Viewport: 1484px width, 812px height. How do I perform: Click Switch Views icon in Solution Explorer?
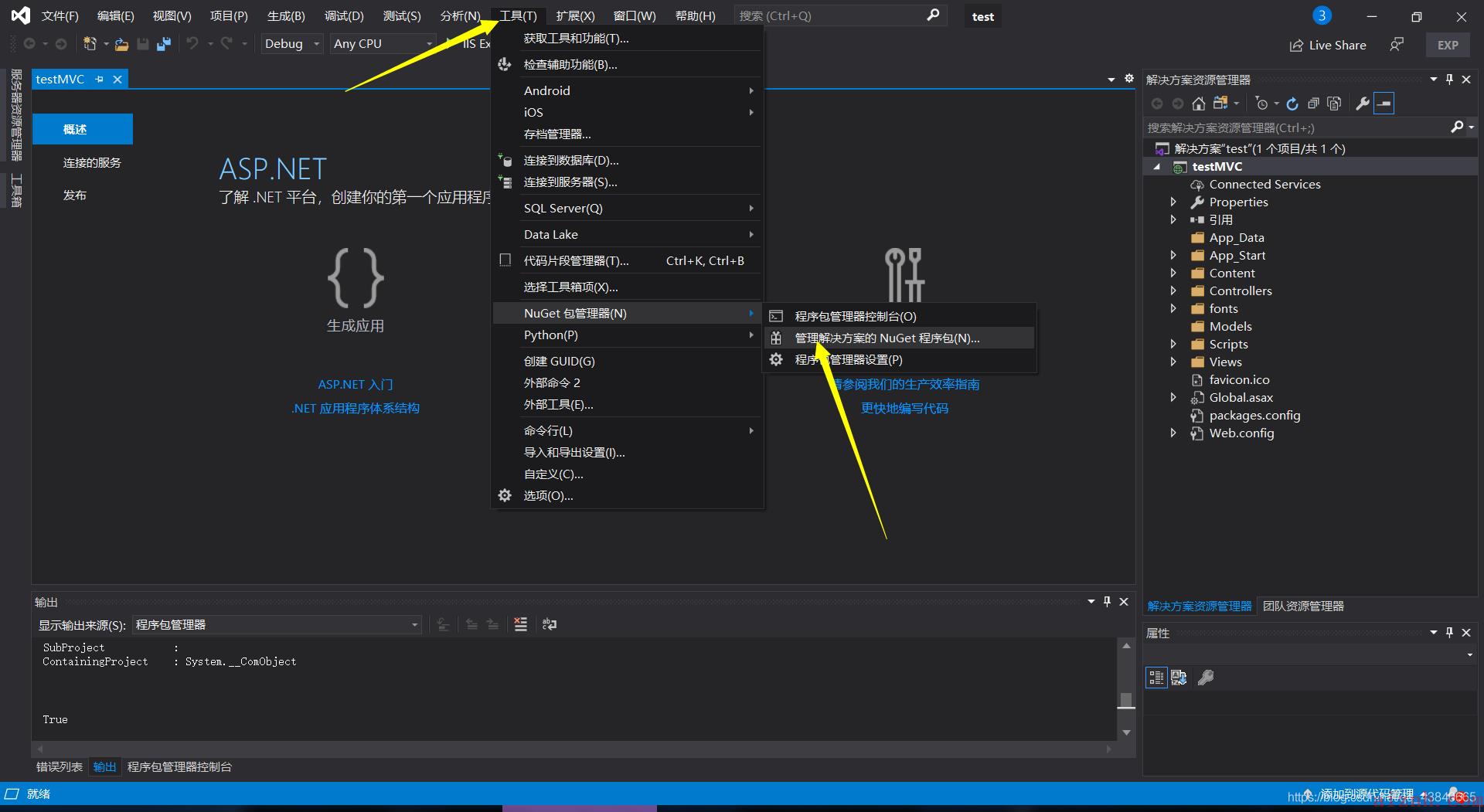pyautogui.click(x=1221, y=104)
